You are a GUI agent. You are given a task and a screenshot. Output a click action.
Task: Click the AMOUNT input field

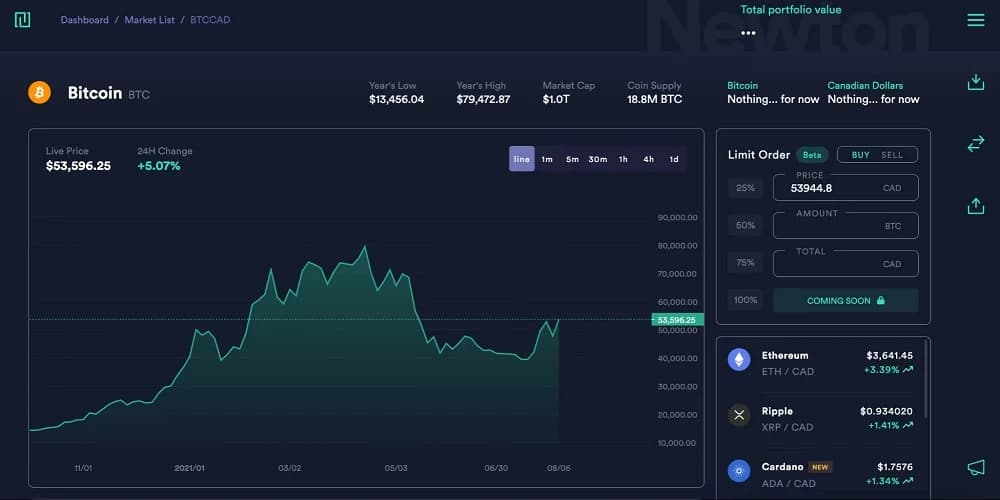[x=846, y=225]
